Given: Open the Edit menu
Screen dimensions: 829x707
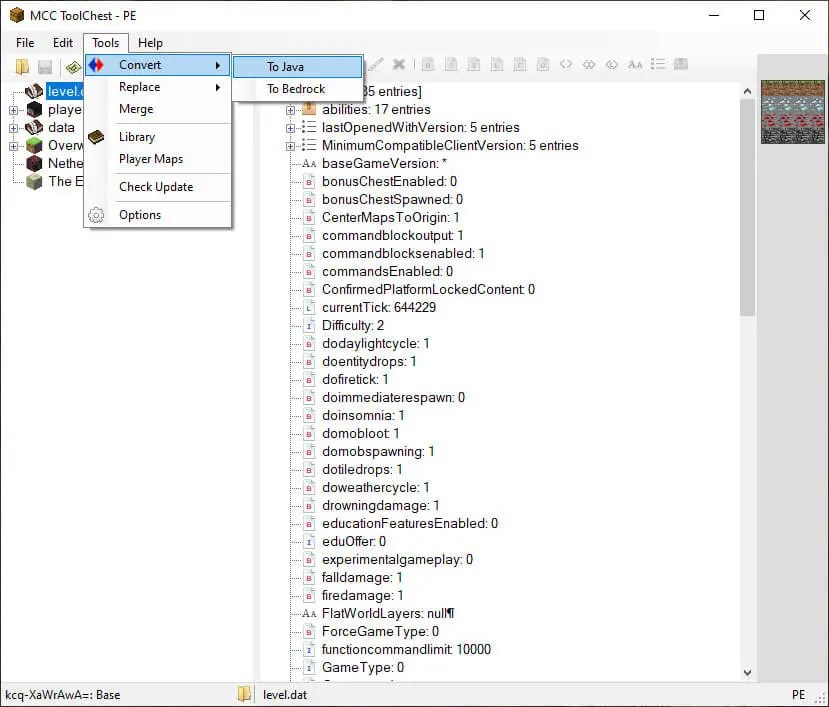Looking at the screenshot, I should [x=63, y=43].
